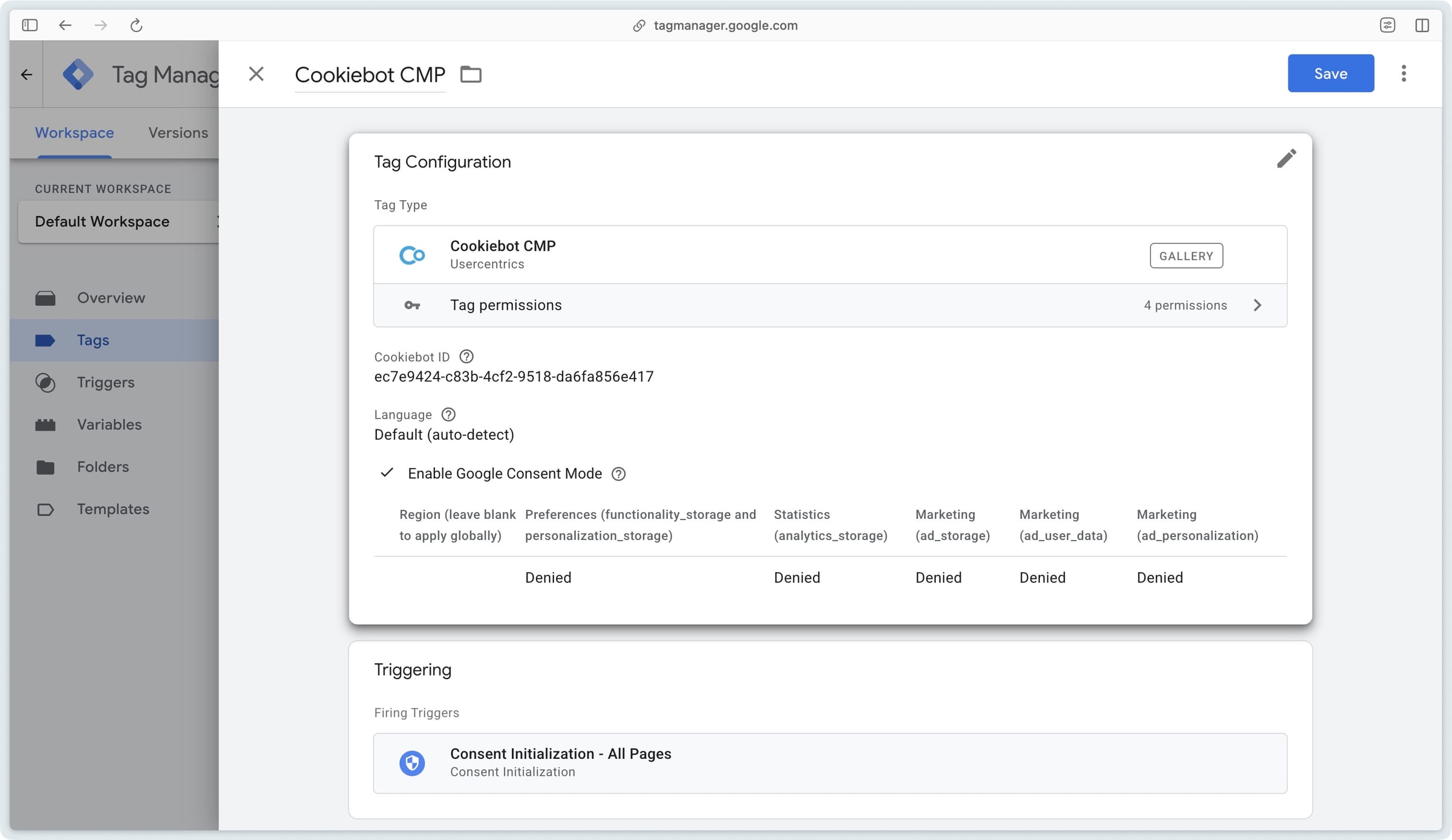This screenshot has height=840, width=1452.
Task: Click the Cookiebot CMP logo icon
Action: pos(412,255)
